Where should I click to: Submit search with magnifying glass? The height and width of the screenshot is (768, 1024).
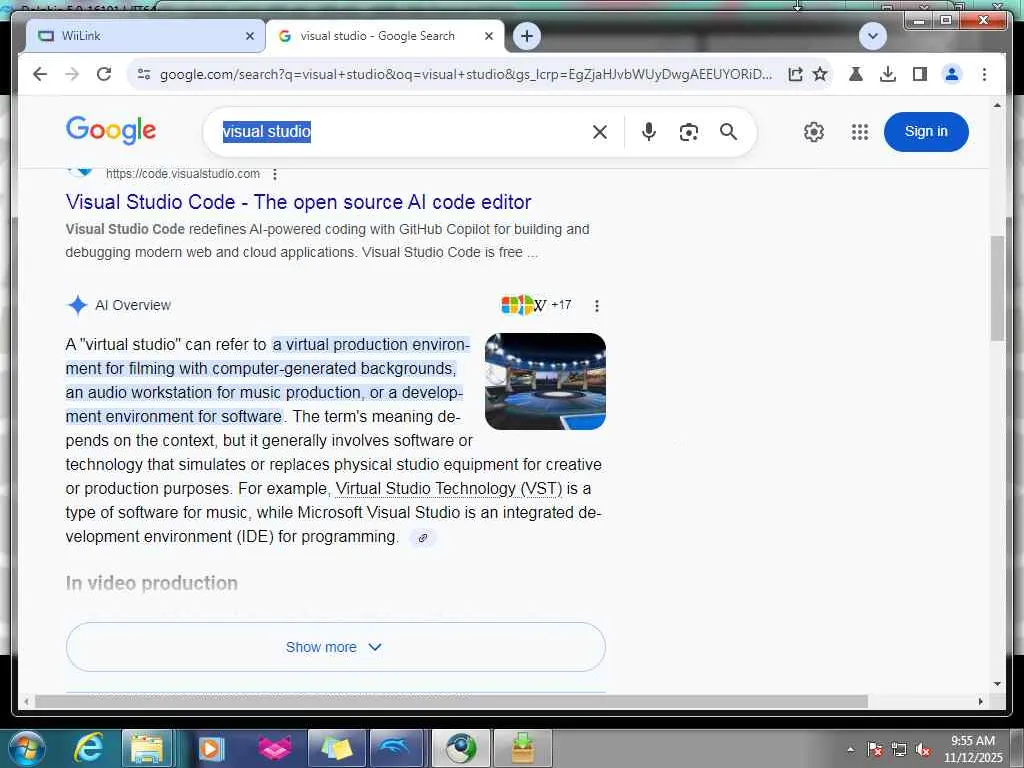728,132
